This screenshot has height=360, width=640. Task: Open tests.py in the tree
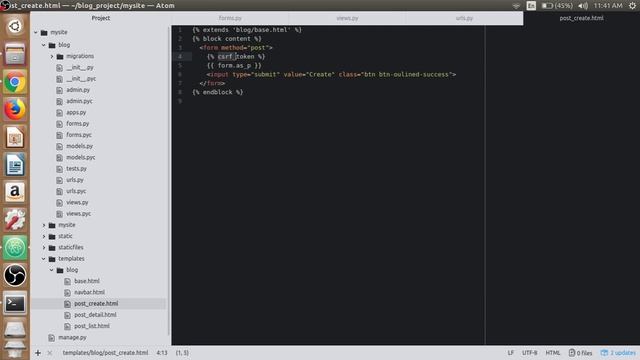point(76,169)
